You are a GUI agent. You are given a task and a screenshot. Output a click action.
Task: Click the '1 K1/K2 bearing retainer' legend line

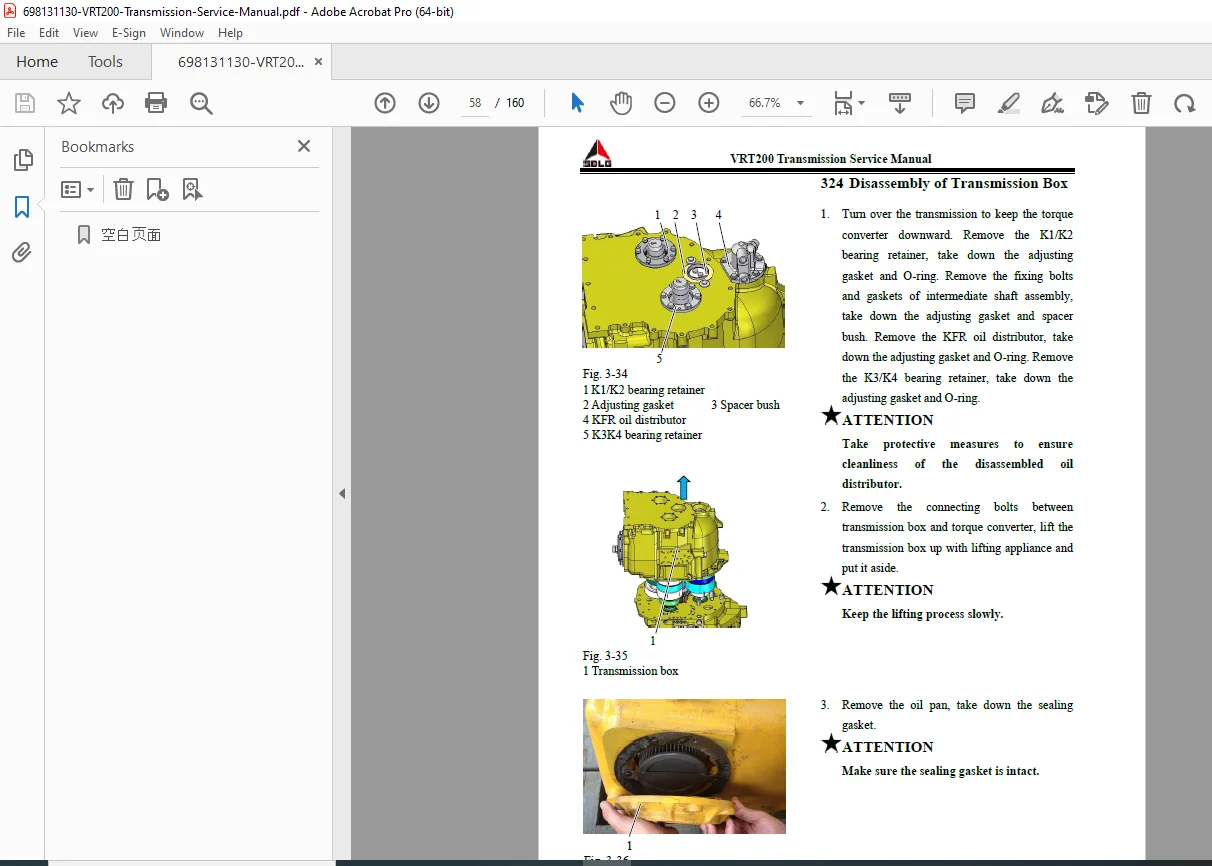[x=644, y=390]
